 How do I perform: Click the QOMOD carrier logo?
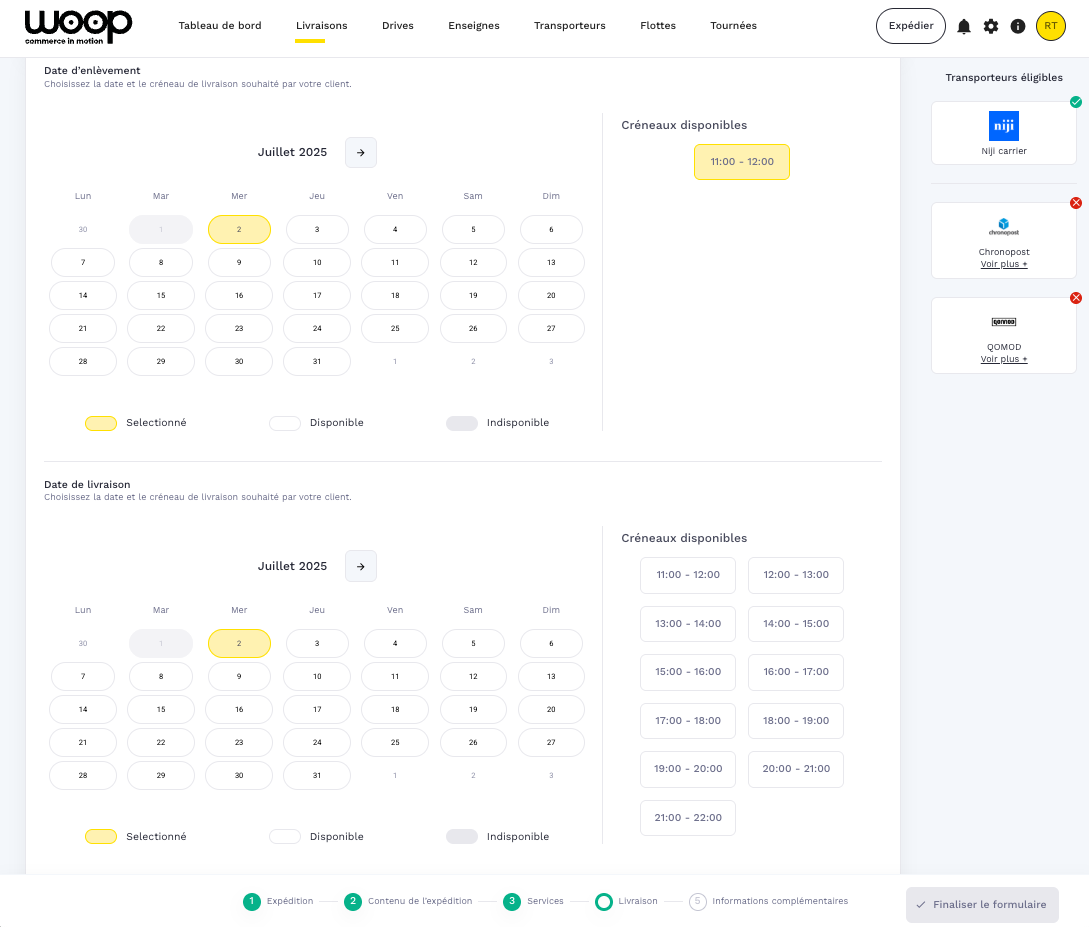click(x=1003, y=322)
